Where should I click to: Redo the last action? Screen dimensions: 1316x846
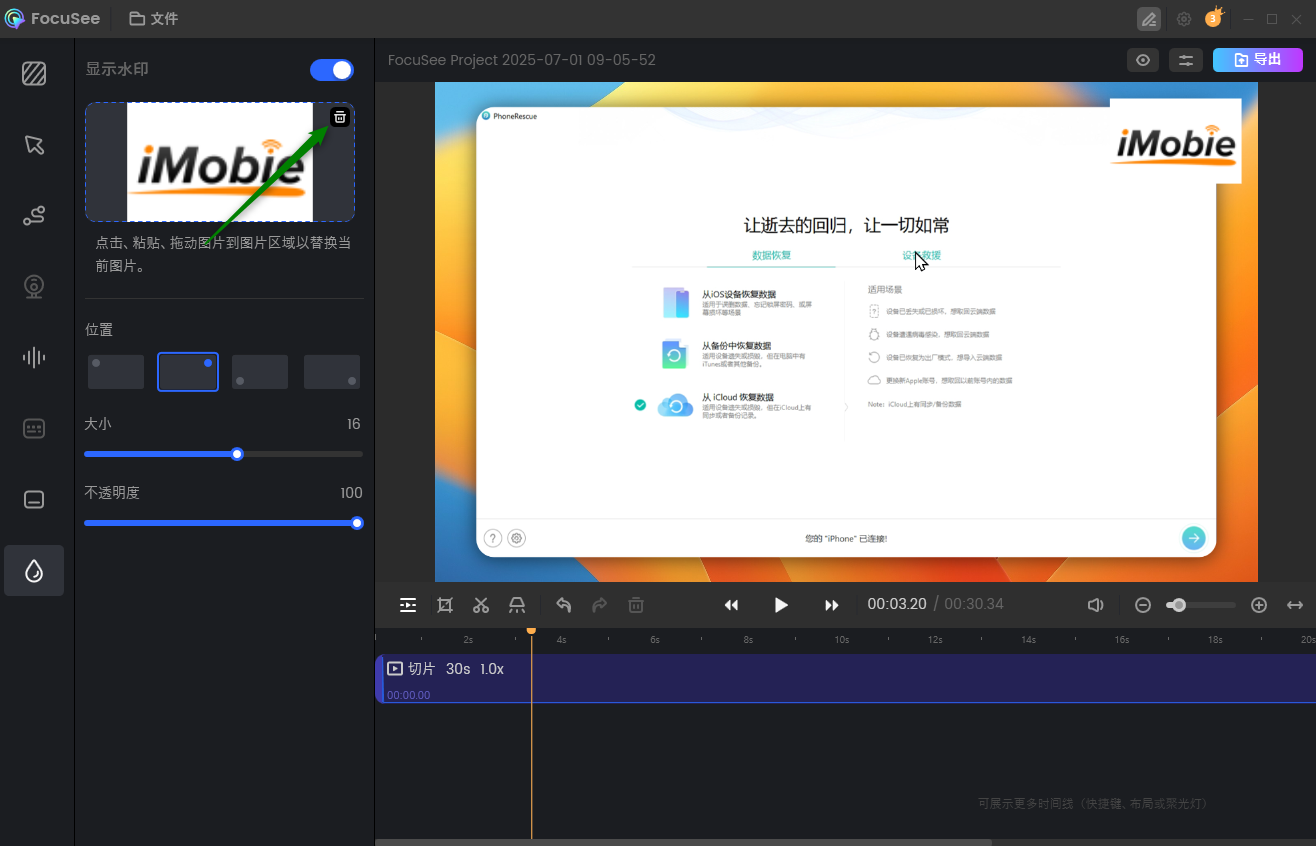tap(599, 605)
